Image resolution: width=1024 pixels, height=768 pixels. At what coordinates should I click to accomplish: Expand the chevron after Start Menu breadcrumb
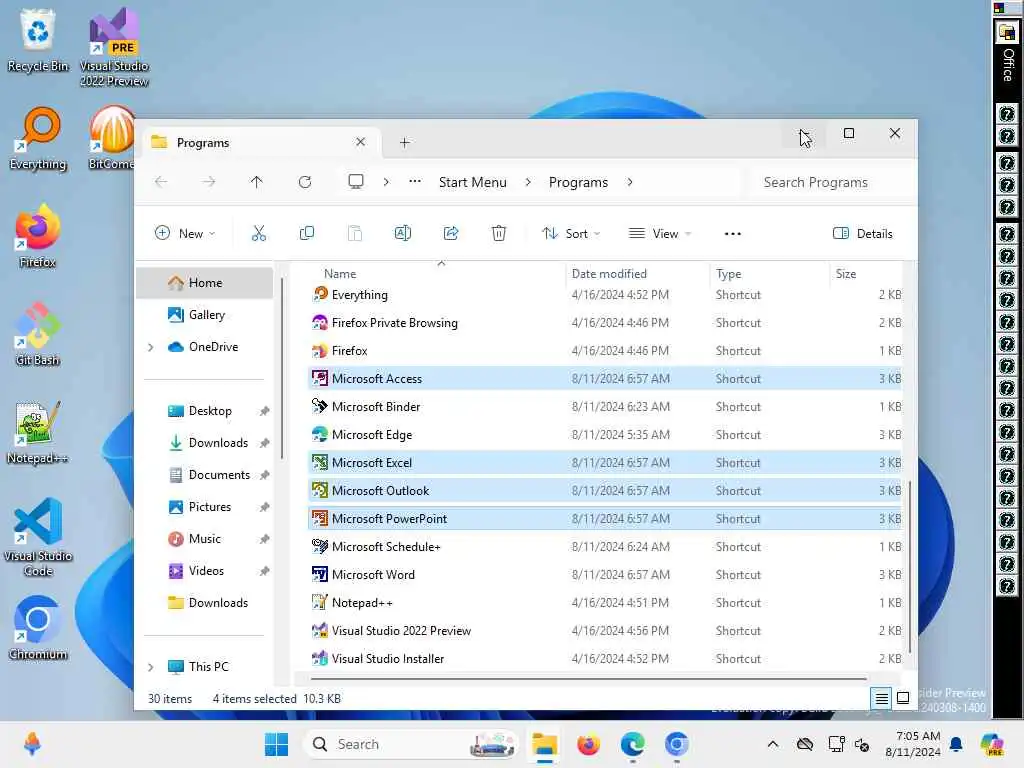click(528, 182)
